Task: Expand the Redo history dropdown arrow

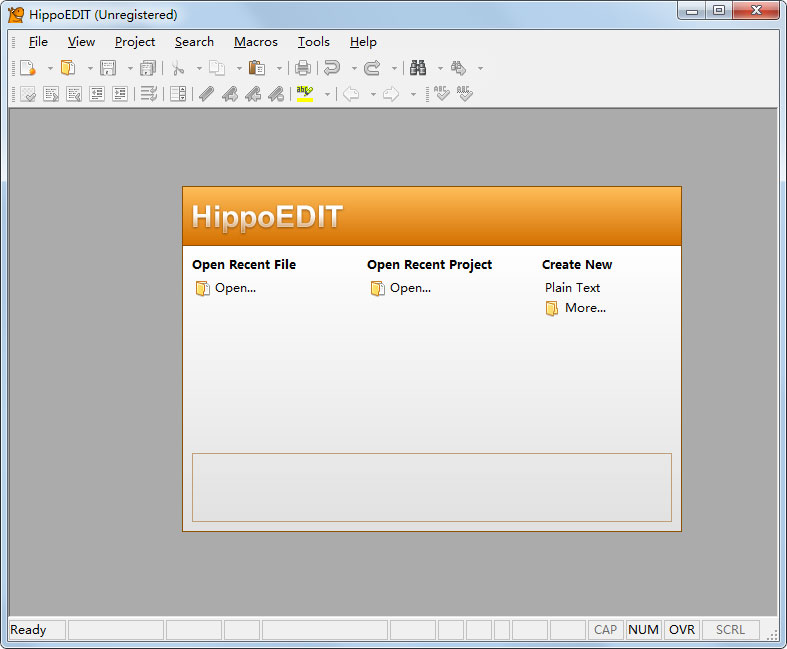Action: [394, 68]
